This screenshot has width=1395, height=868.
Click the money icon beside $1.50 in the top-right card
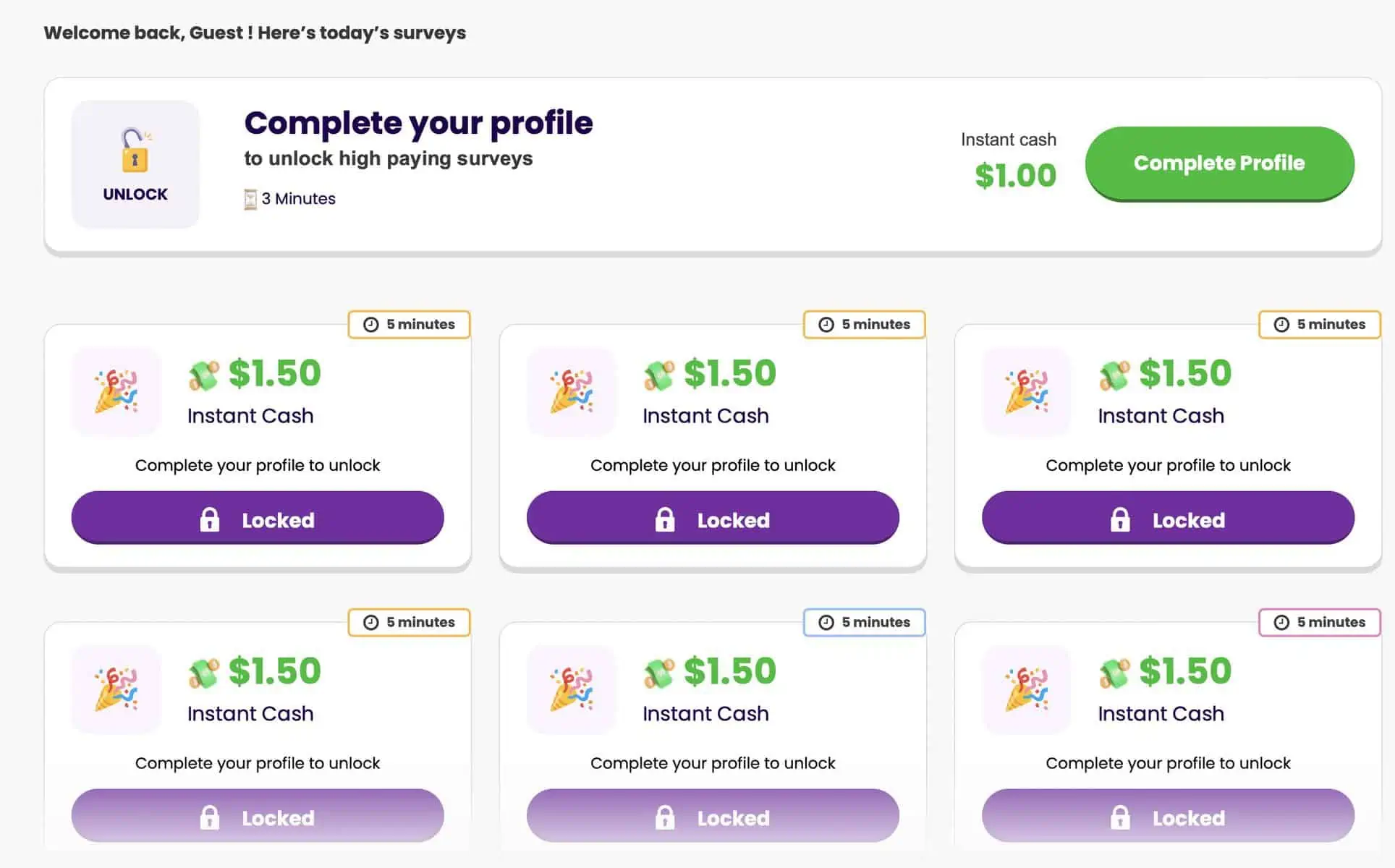(x=1114, y=375)
